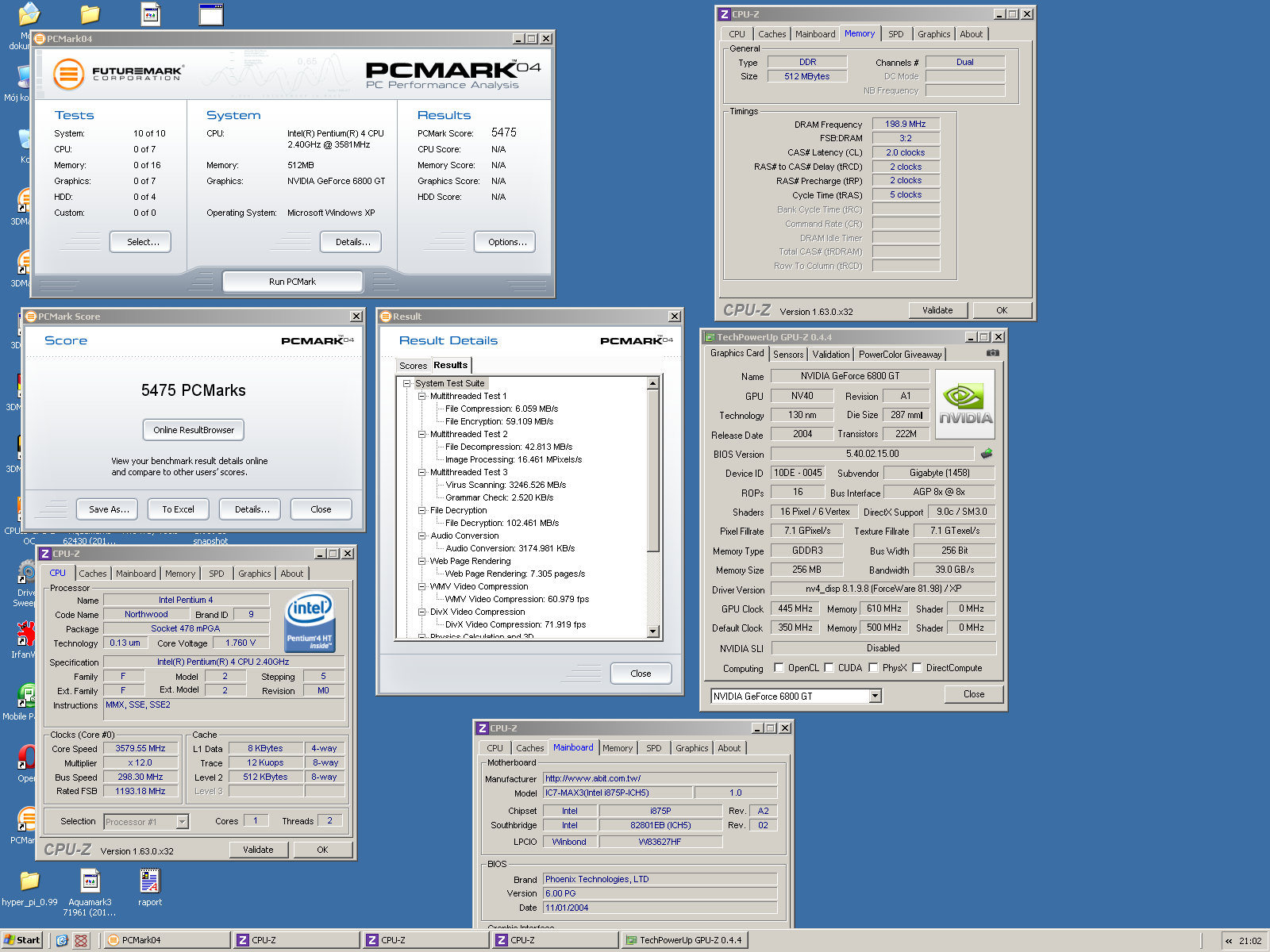This screenshot has width=1270, height=952.
Task: Click the NVIDIA logo in GPU-Z
Action: coord(966,405)
